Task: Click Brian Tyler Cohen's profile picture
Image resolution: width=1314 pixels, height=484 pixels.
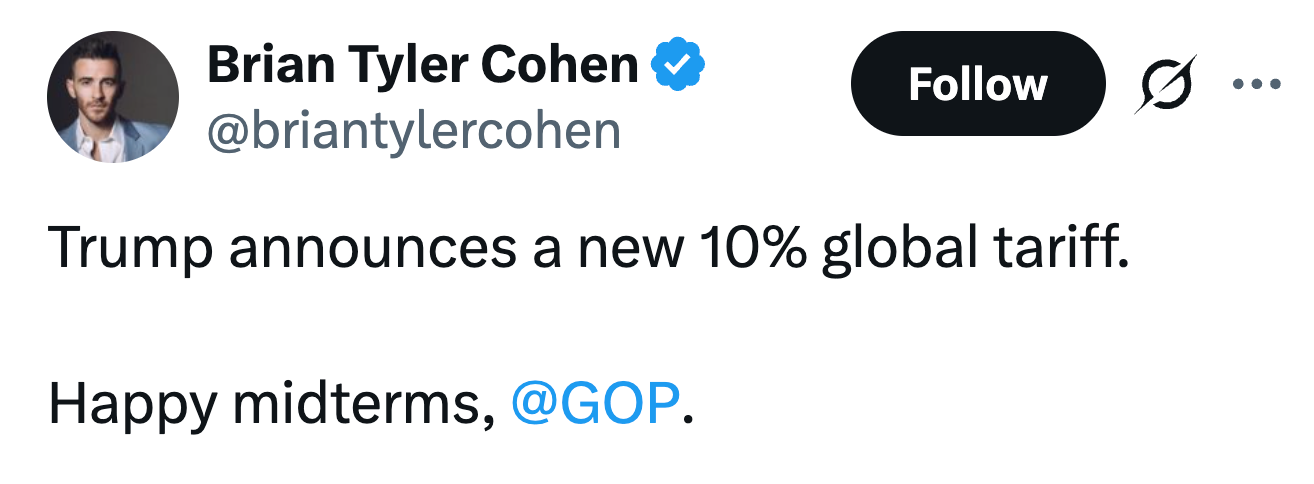Action: (x=113, y=97)
